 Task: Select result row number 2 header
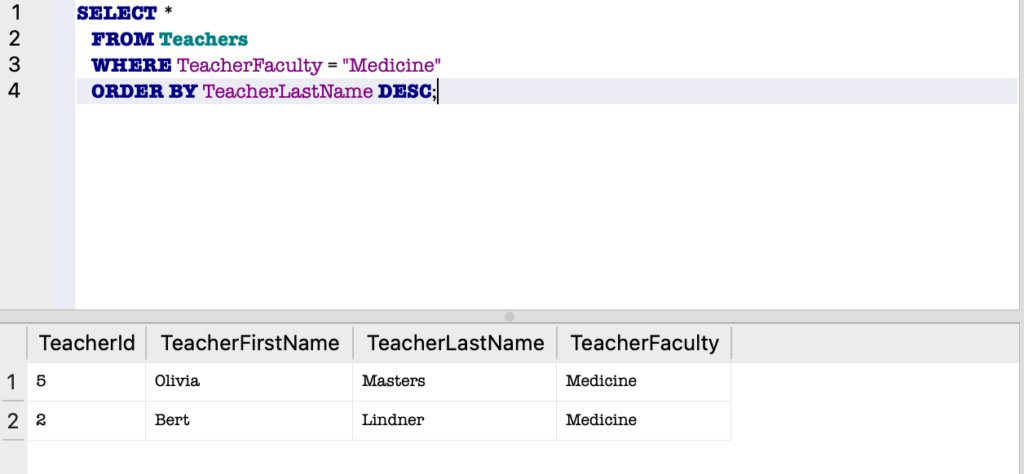click(x=12, y=421)
